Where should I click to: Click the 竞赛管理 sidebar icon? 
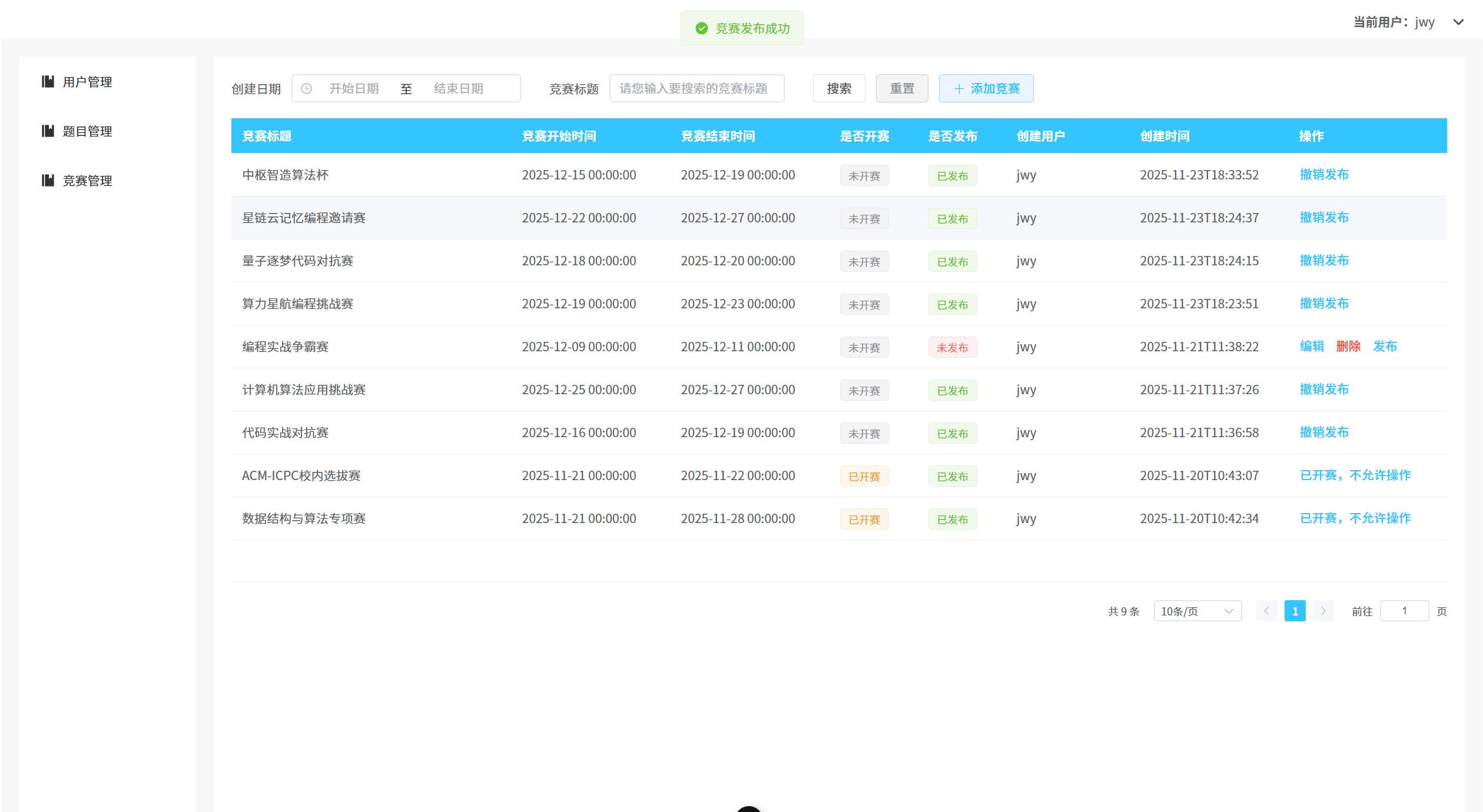coord(48,181)
